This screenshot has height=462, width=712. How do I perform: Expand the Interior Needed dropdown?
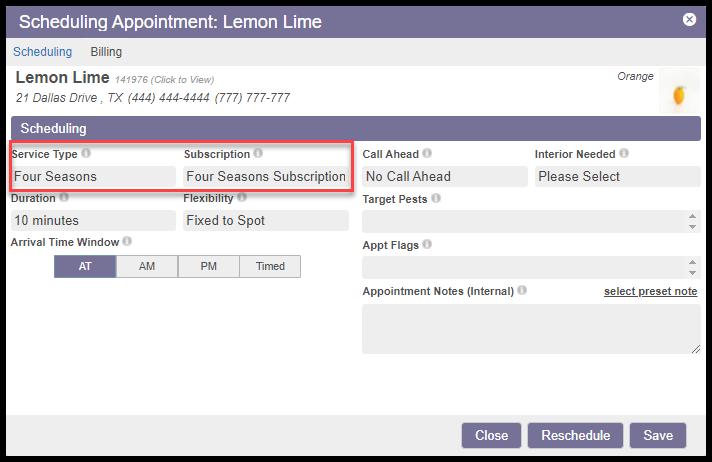(617, 177)
